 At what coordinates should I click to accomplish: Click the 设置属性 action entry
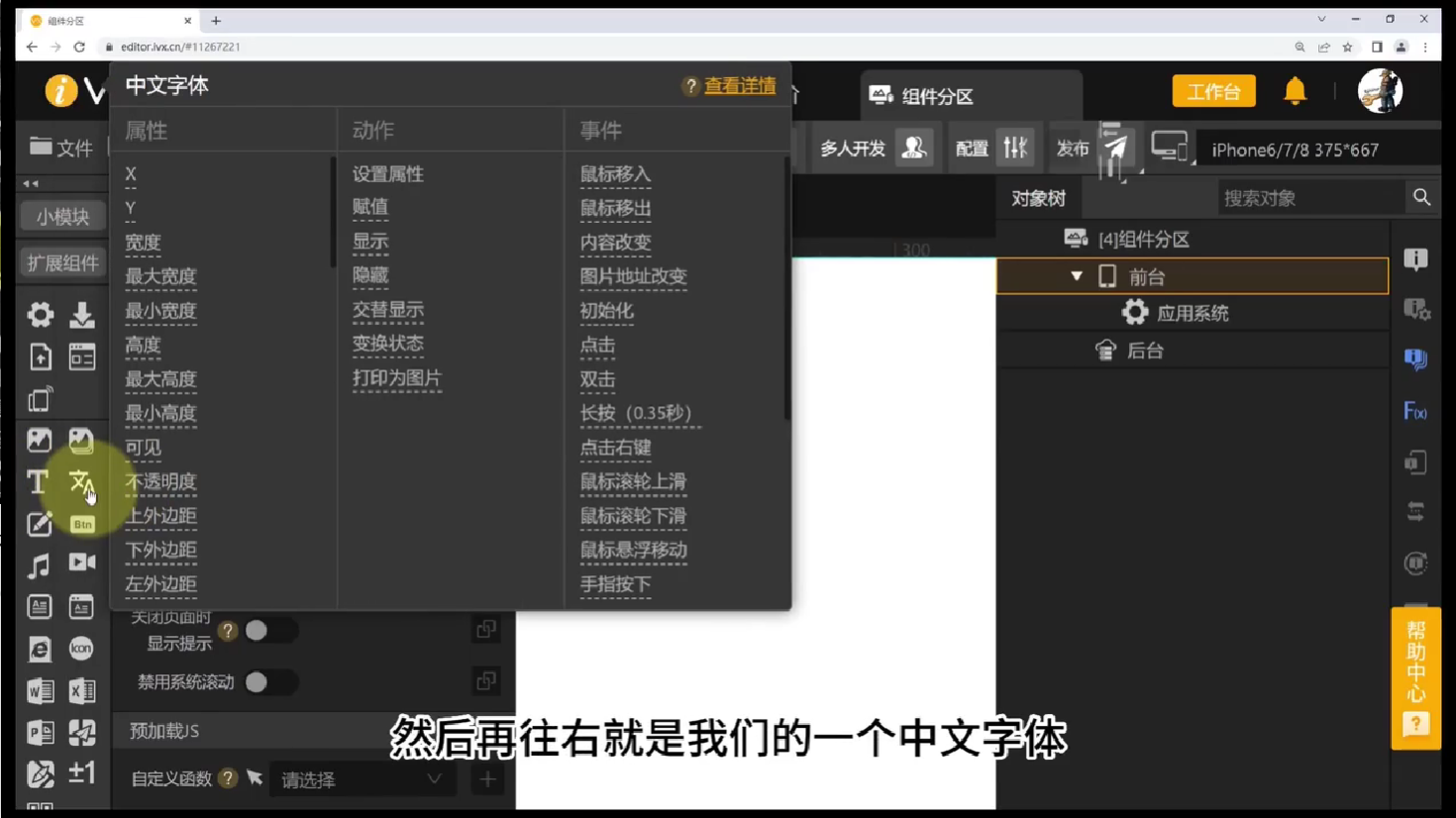pos(388,174)
